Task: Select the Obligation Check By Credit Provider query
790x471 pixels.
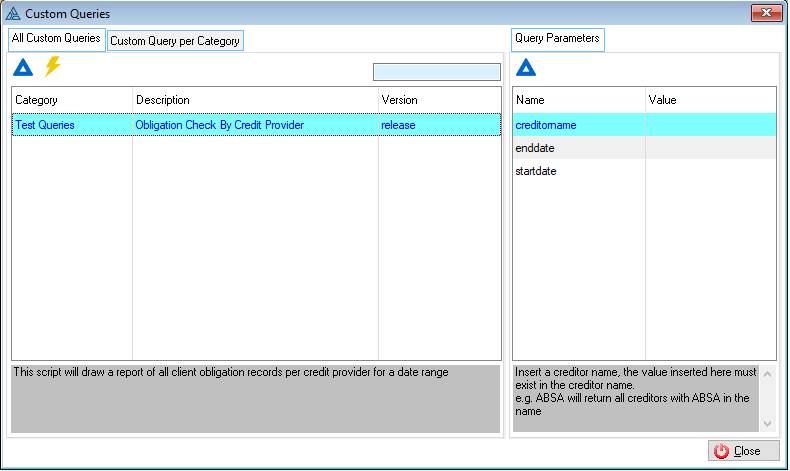Action: pyautogui.click(x=219, y=126)
